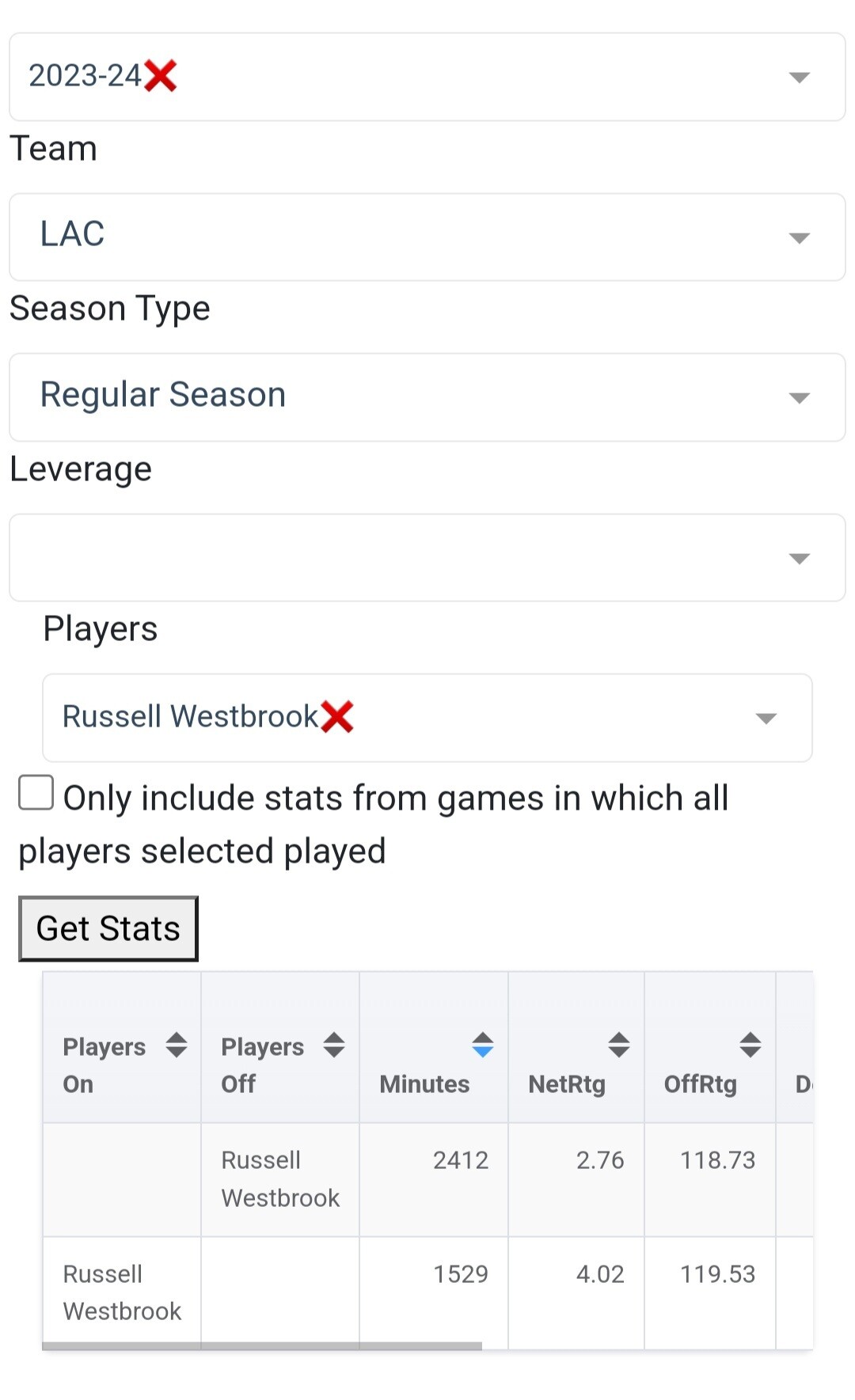Click the 118.73 OffRtg value
This screenshot has width=855, height=1400.
click(717, 1160)
